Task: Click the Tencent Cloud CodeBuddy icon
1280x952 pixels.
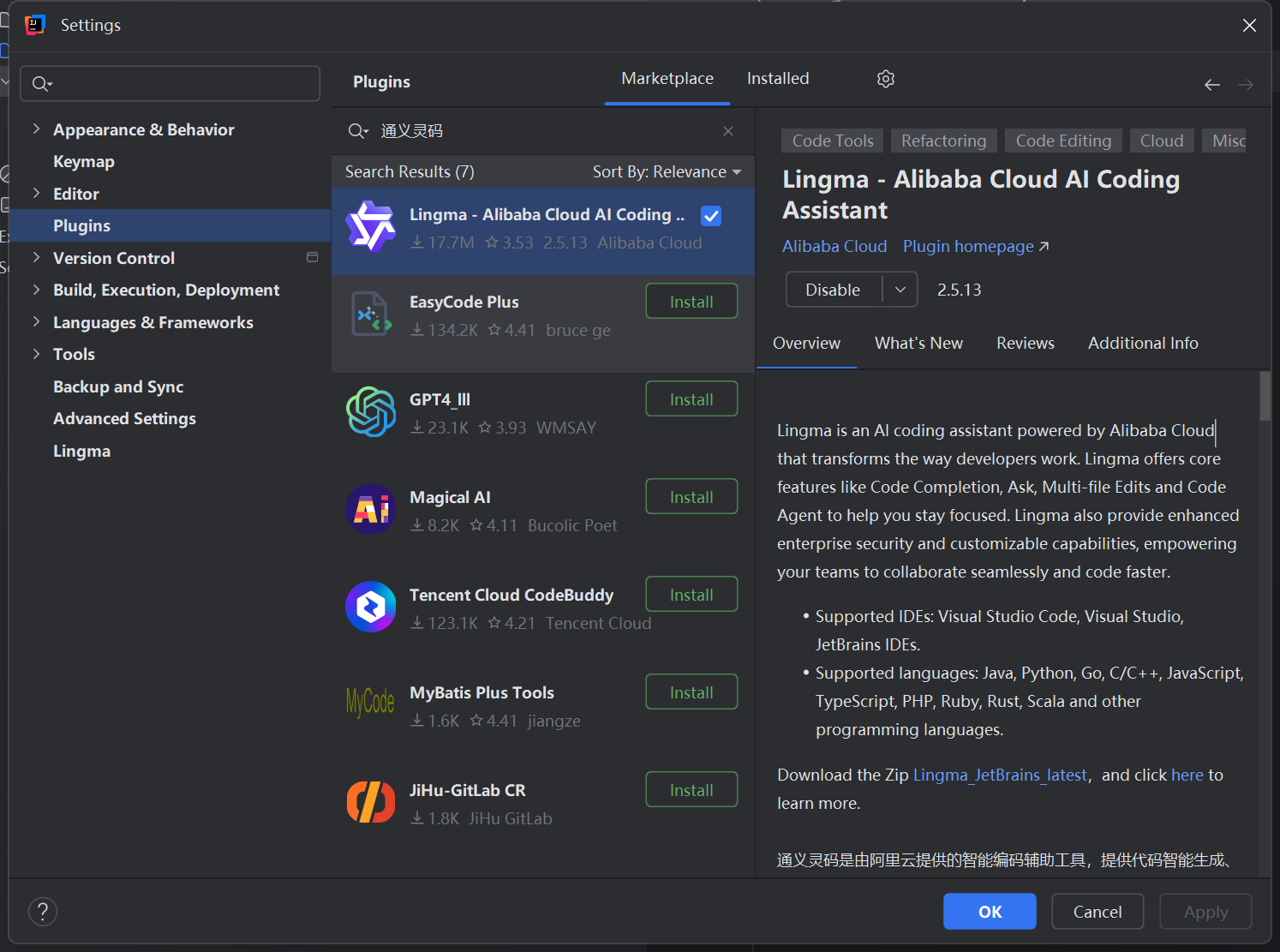Action: pos(371,607)
